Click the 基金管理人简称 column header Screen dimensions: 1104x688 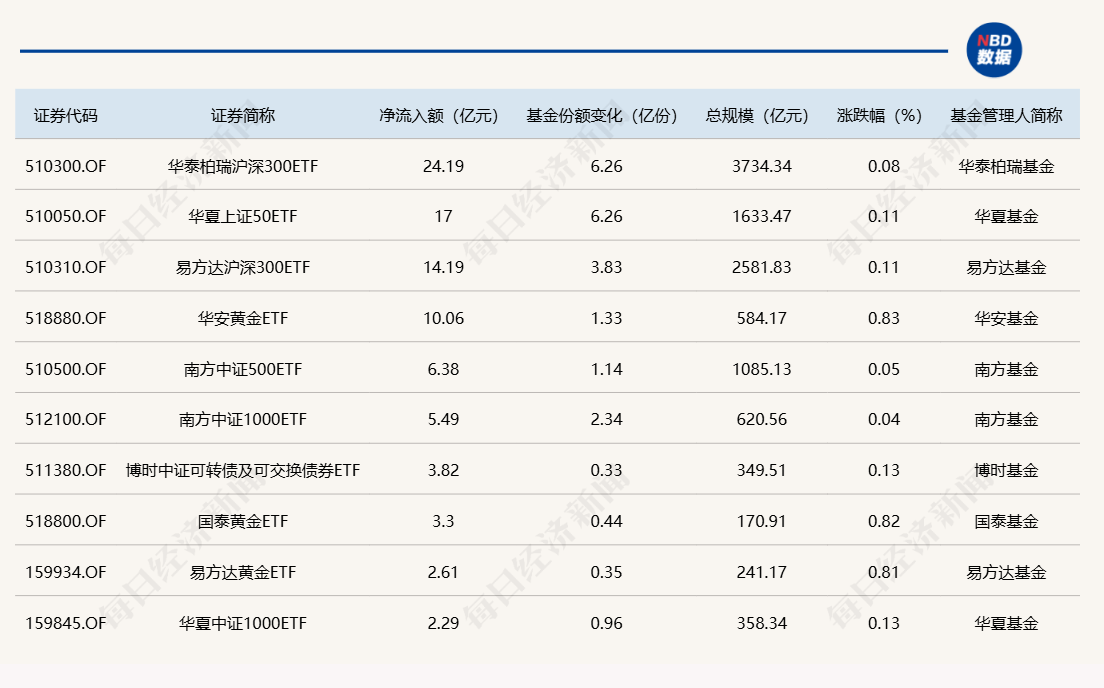(x=1006, y=115)
